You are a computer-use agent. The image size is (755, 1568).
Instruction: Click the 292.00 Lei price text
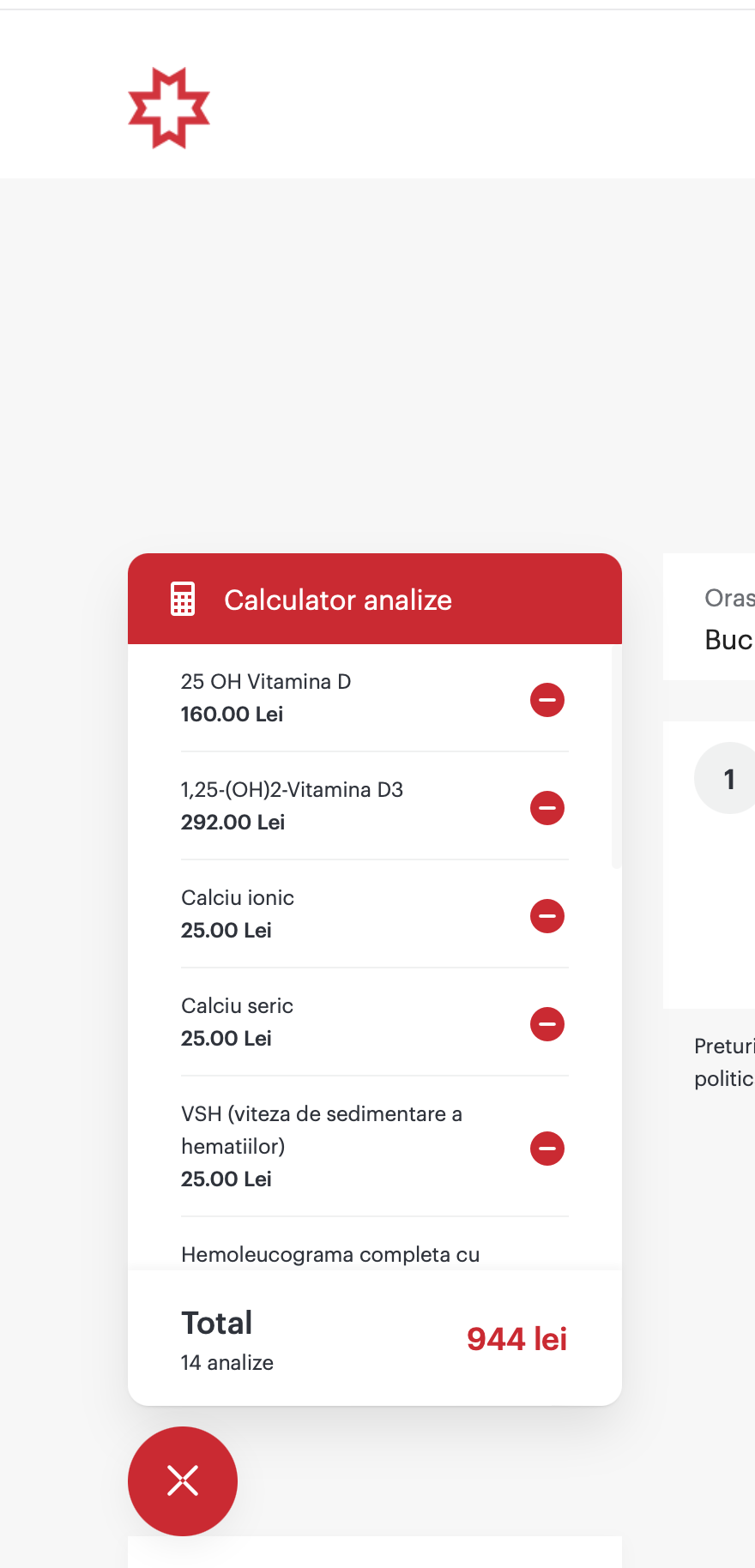(233, 823)
